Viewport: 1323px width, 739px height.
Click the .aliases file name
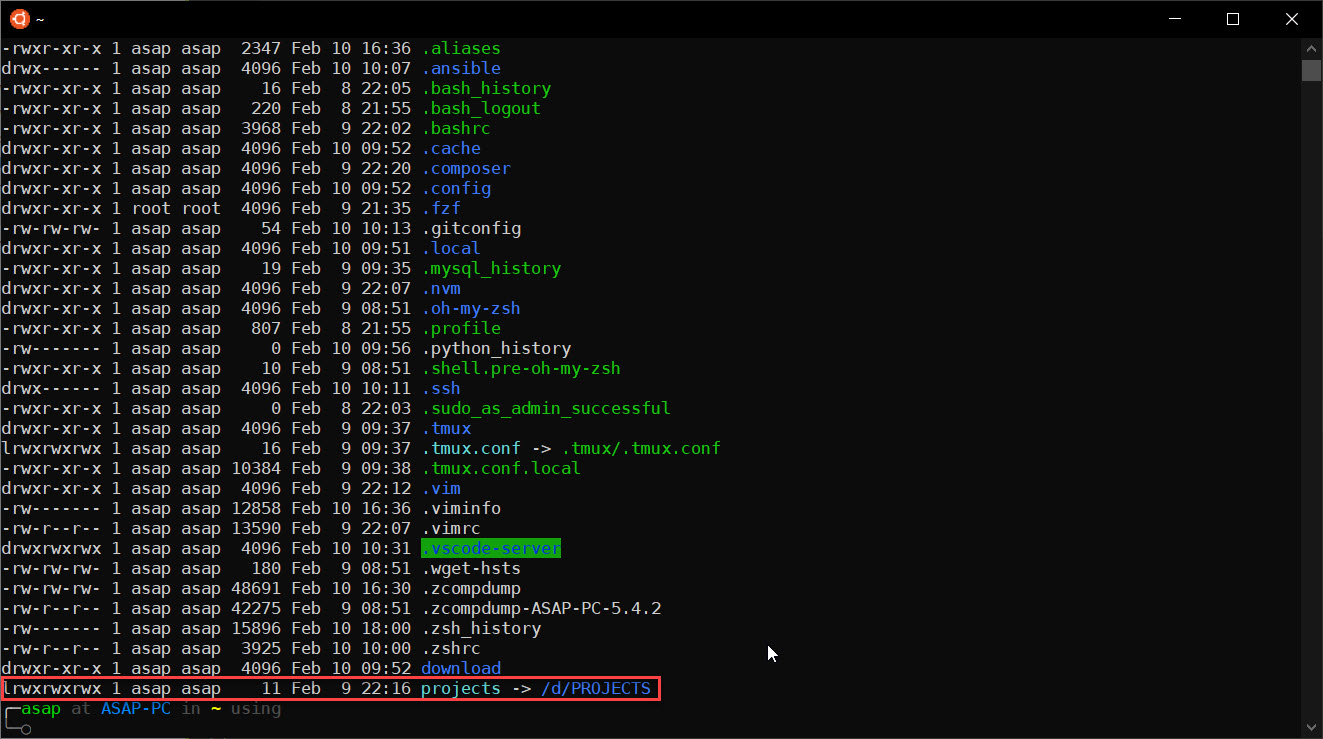[x=461, y=48]
